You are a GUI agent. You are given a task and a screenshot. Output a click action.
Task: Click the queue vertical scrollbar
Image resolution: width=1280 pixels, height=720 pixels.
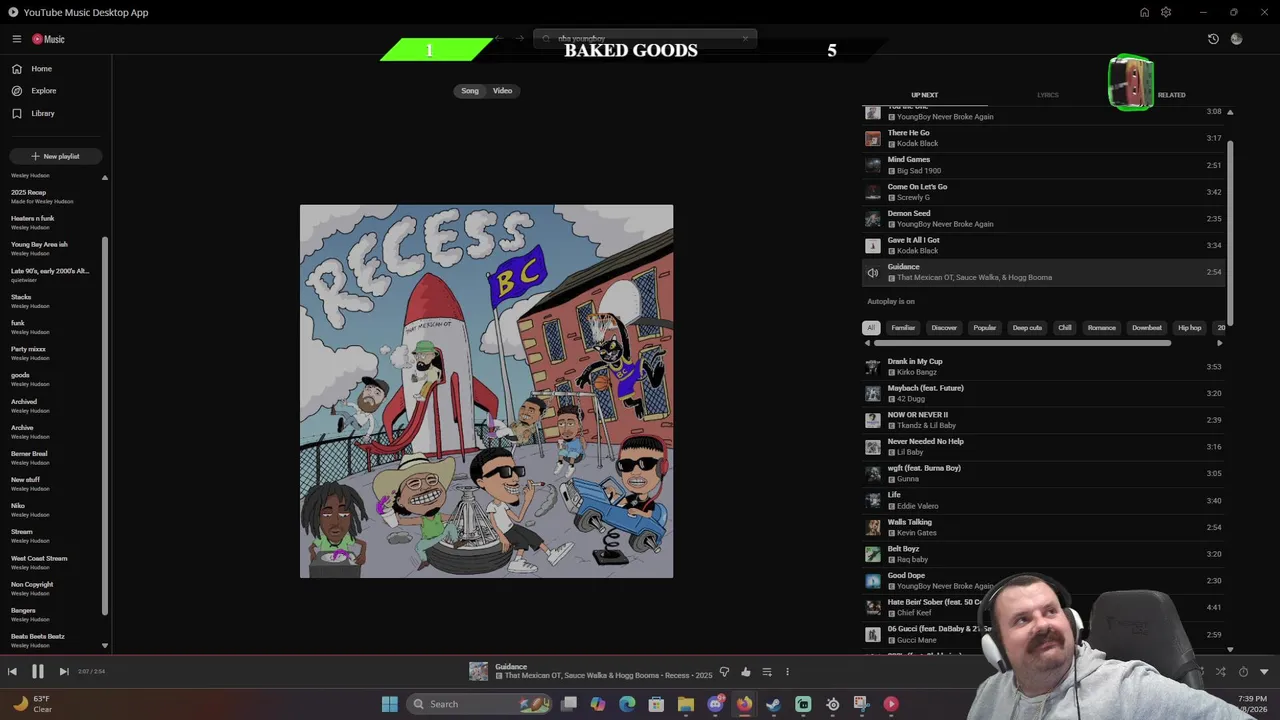(x=1230, y=232)
